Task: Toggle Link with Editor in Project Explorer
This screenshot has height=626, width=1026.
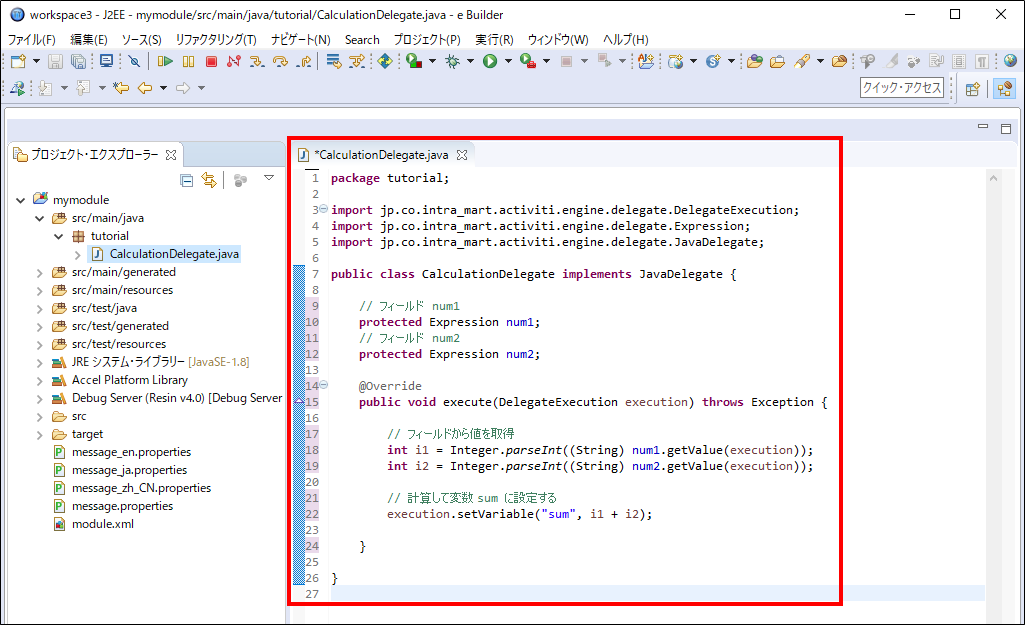Action: (209, 180)
